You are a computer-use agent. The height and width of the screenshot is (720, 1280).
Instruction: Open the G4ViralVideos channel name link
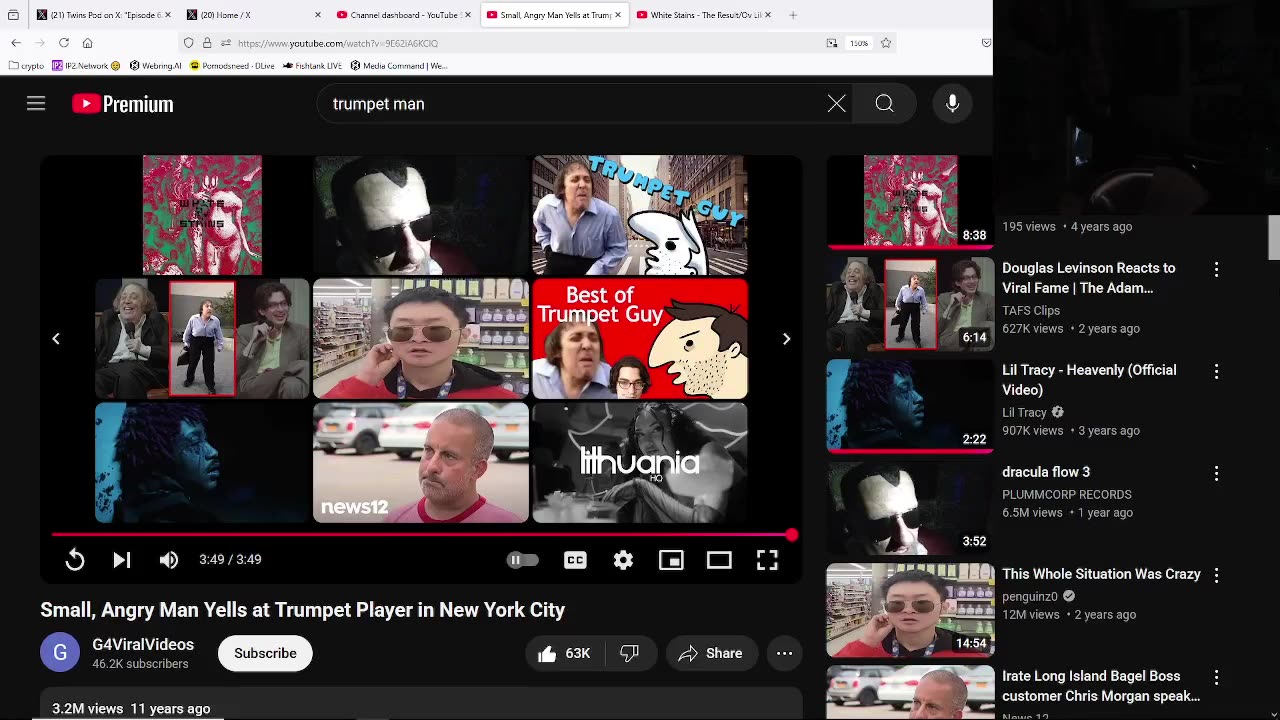coord(143,645)
